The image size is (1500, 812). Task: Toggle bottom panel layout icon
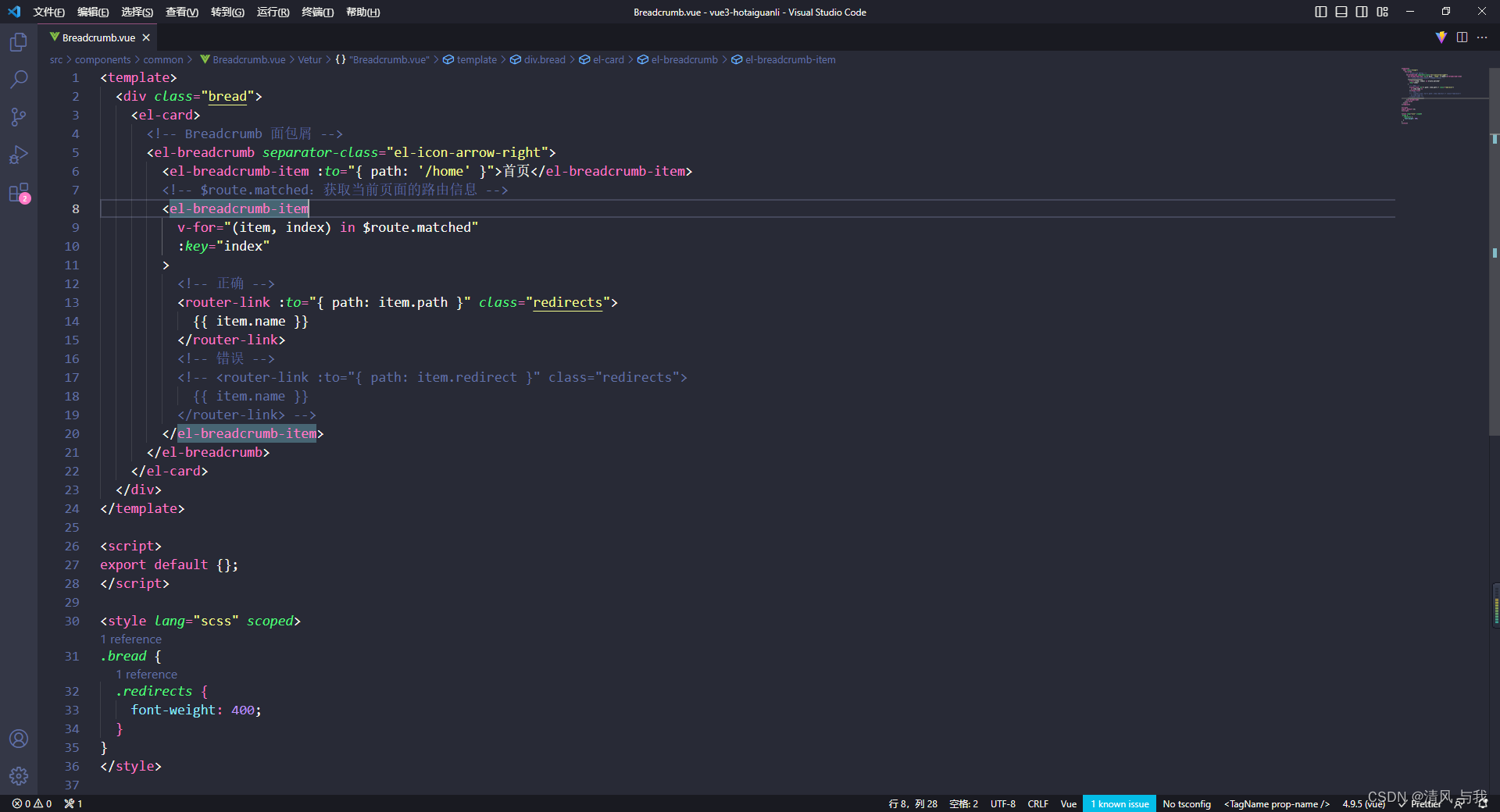1341,12
